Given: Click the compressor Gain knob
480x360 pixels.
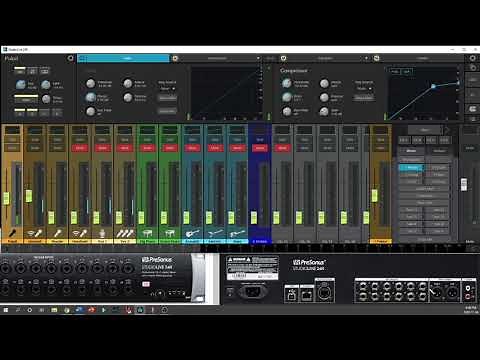Looking at the screenshot, I should pyautogui.click(x=324, y=111).
